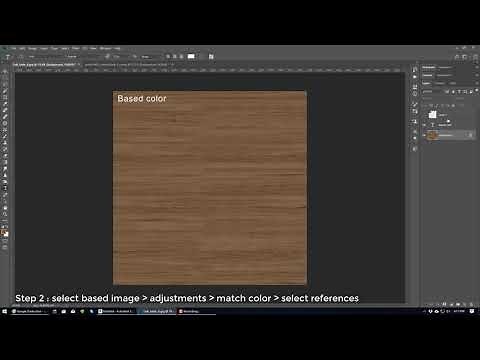
Task: Toggle text orientation in the options bar
Action: [x=22, y=57]
